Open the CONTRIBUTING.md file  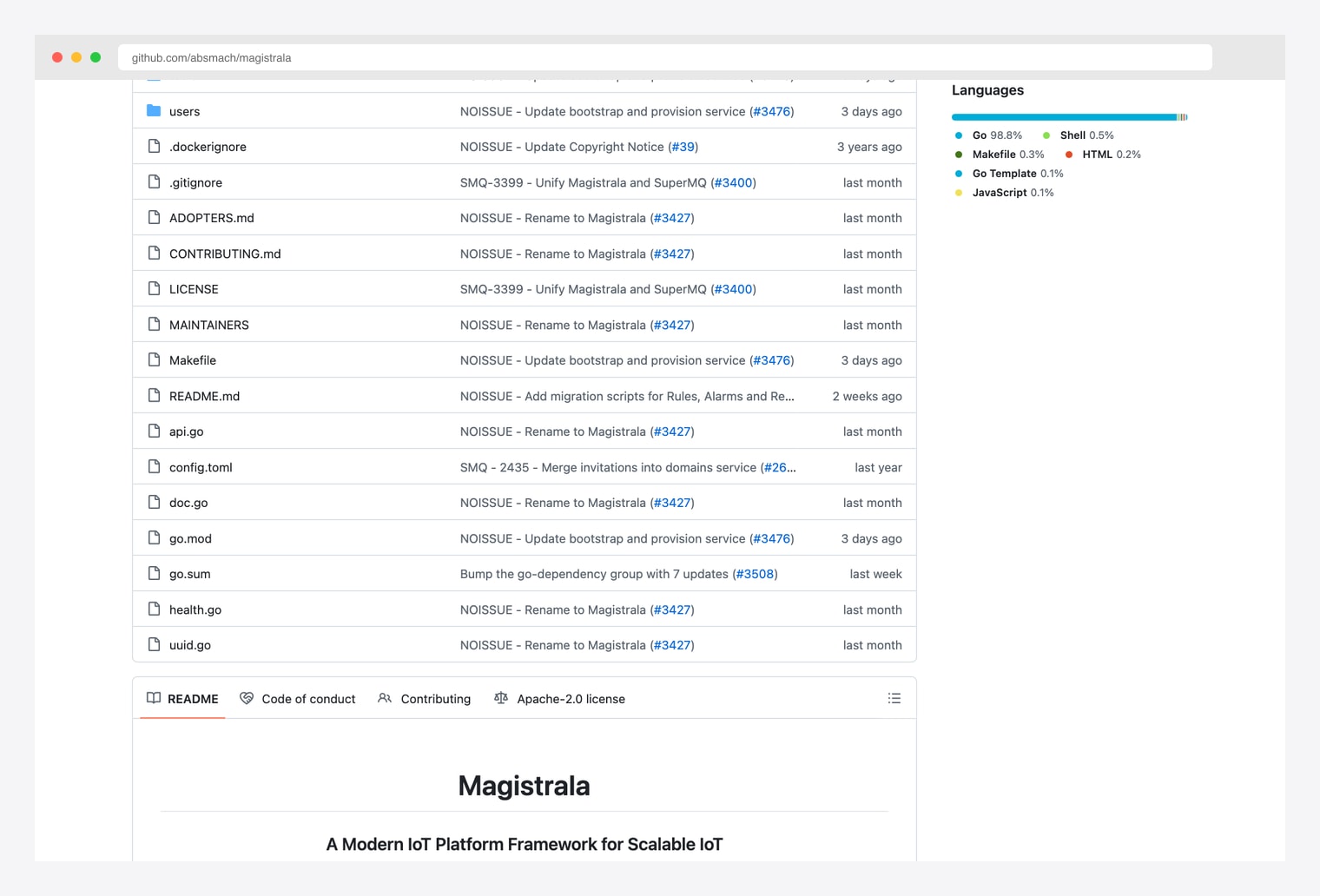(x=225, y=254)
